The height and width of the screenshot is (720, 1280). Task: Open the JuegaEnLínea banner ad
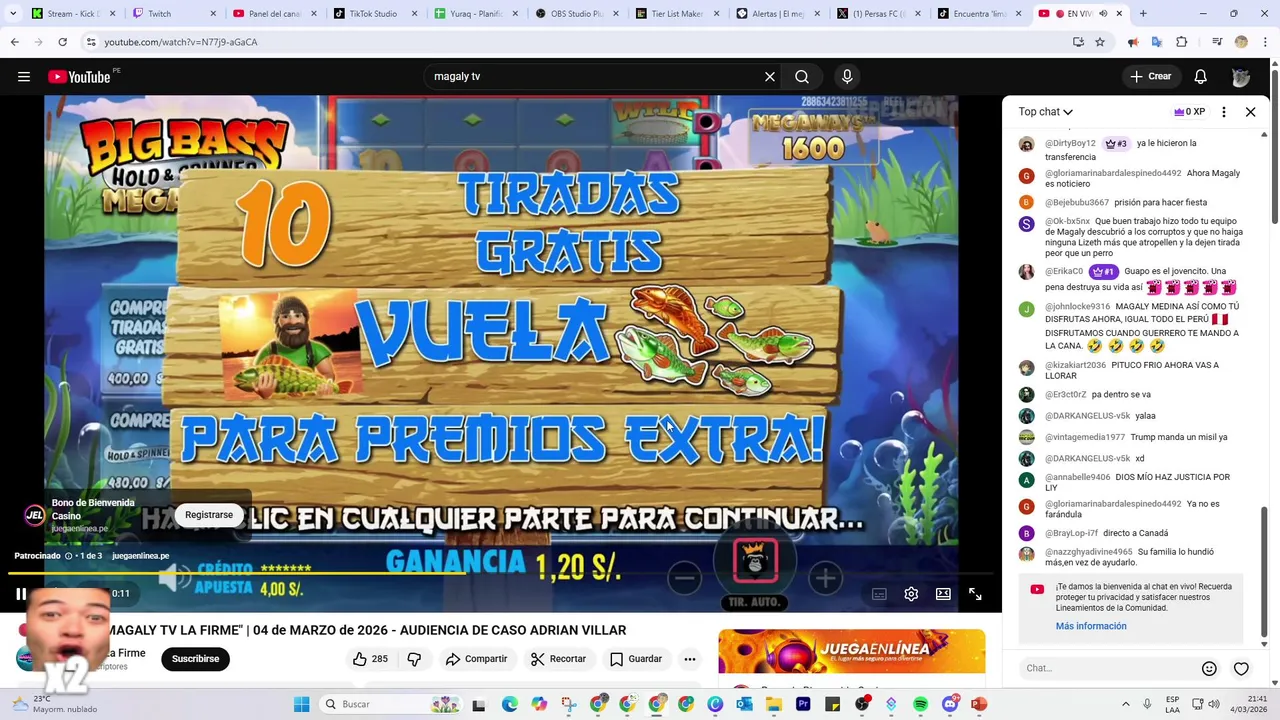852,652
